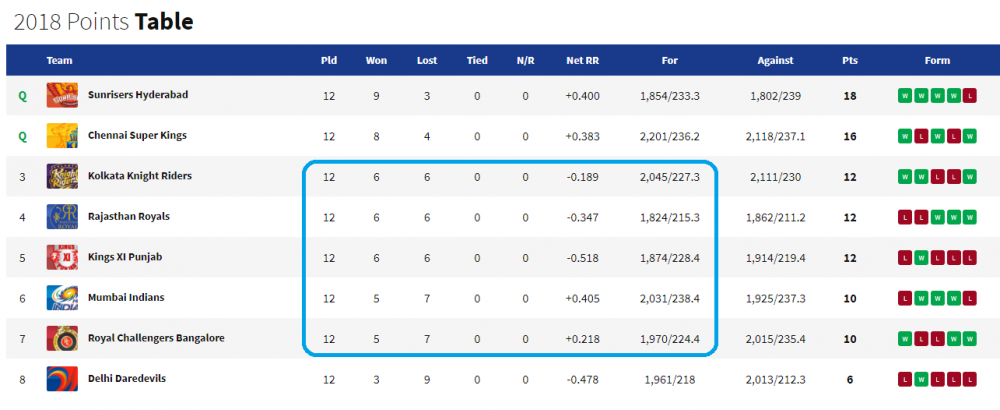Open the Royal Challengers Bangalore name link
The width and height of the screenshot is (1000, 410).
(x=156, y=338)
